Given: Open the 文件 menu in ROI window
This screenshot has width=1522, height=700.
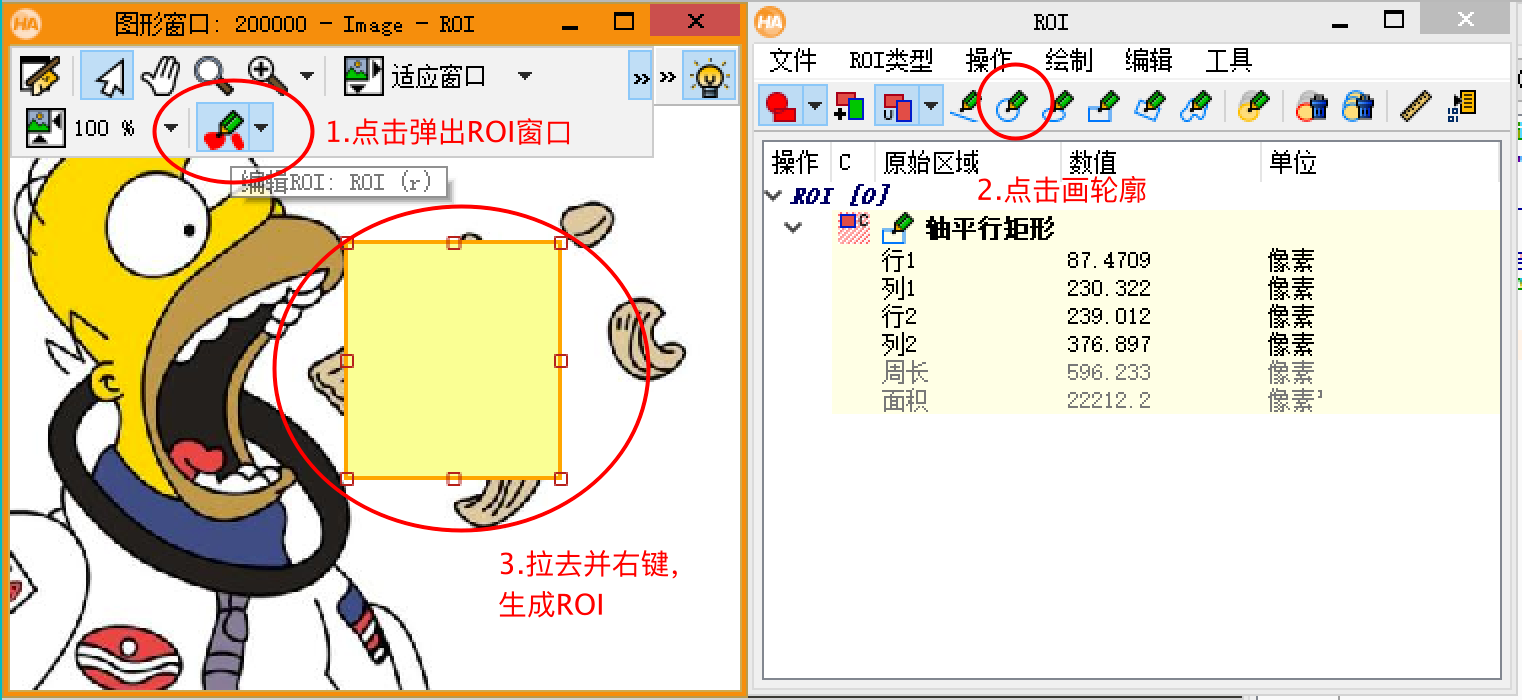Looking at the screenshot, I should [793, 61].
